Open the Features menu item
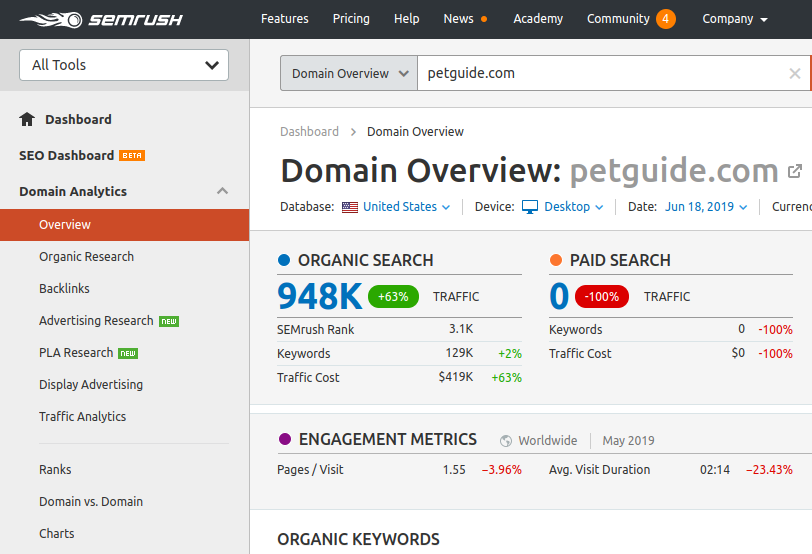The width and height of the screenshot is (812, 554). (x=284, y=19)
